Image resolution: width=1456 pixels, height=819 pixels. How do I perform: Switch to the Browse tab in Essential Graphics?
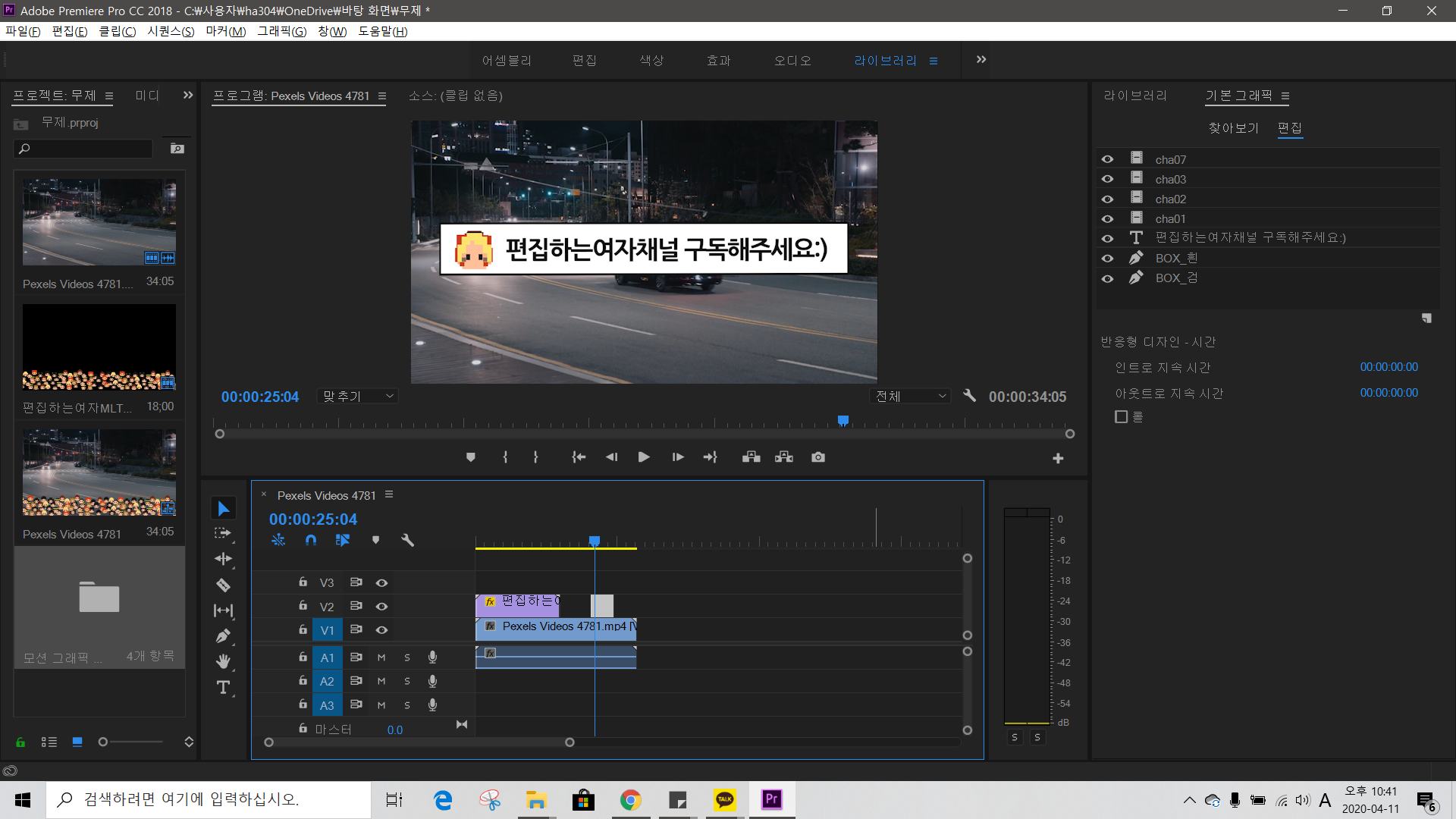[1233, 128]
